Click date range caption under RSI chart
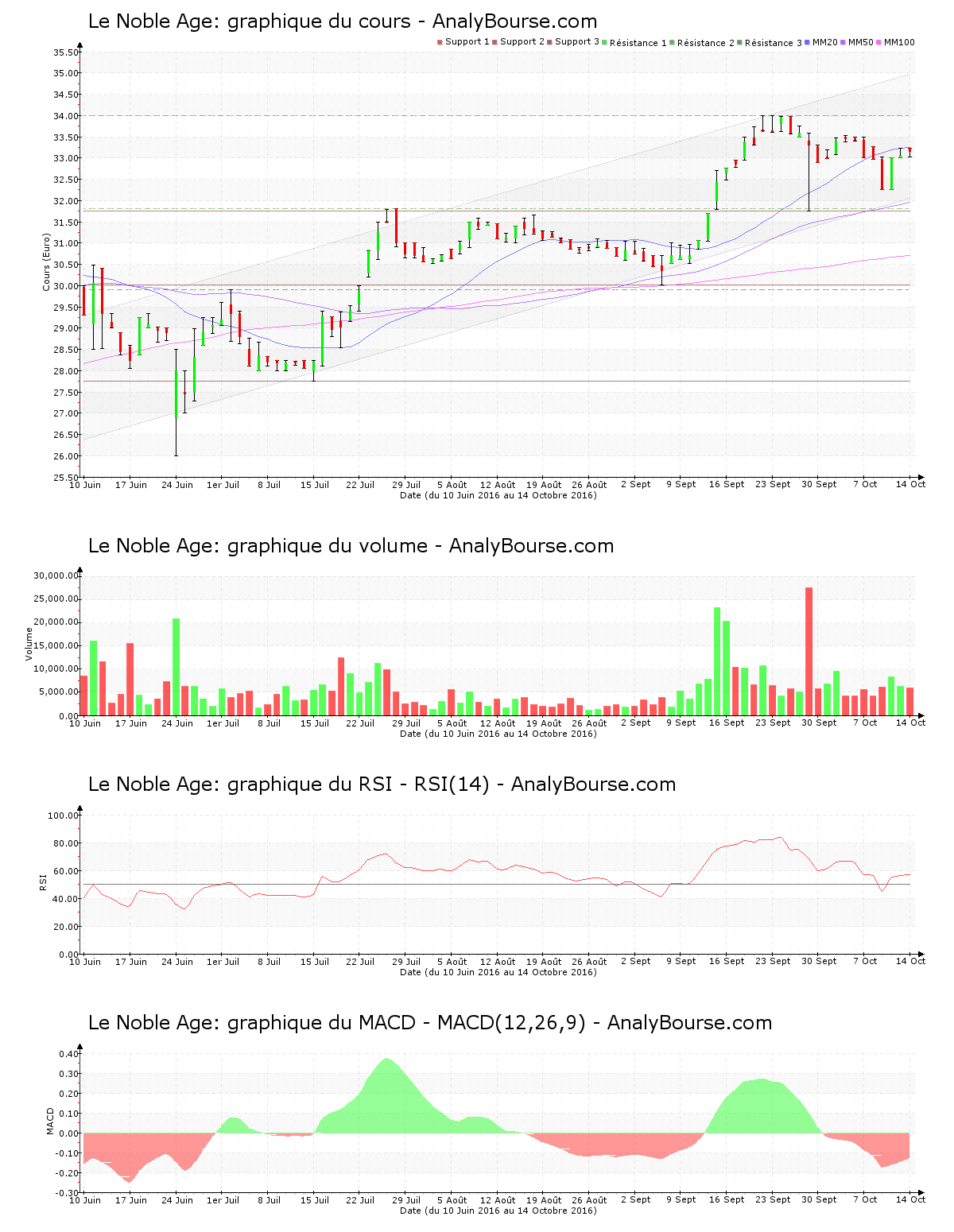Screen dimensions: 954x1232 point(498,972)
